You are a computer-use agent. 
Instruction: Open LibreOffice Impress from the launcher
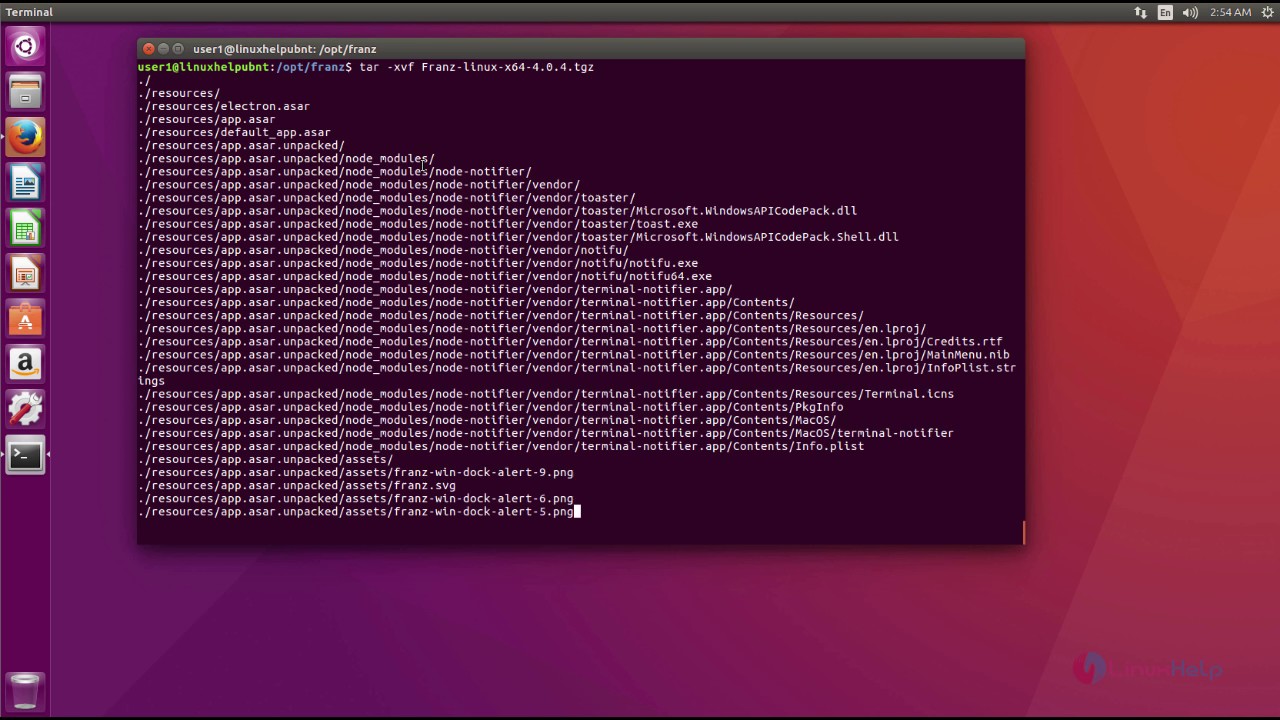25,275
